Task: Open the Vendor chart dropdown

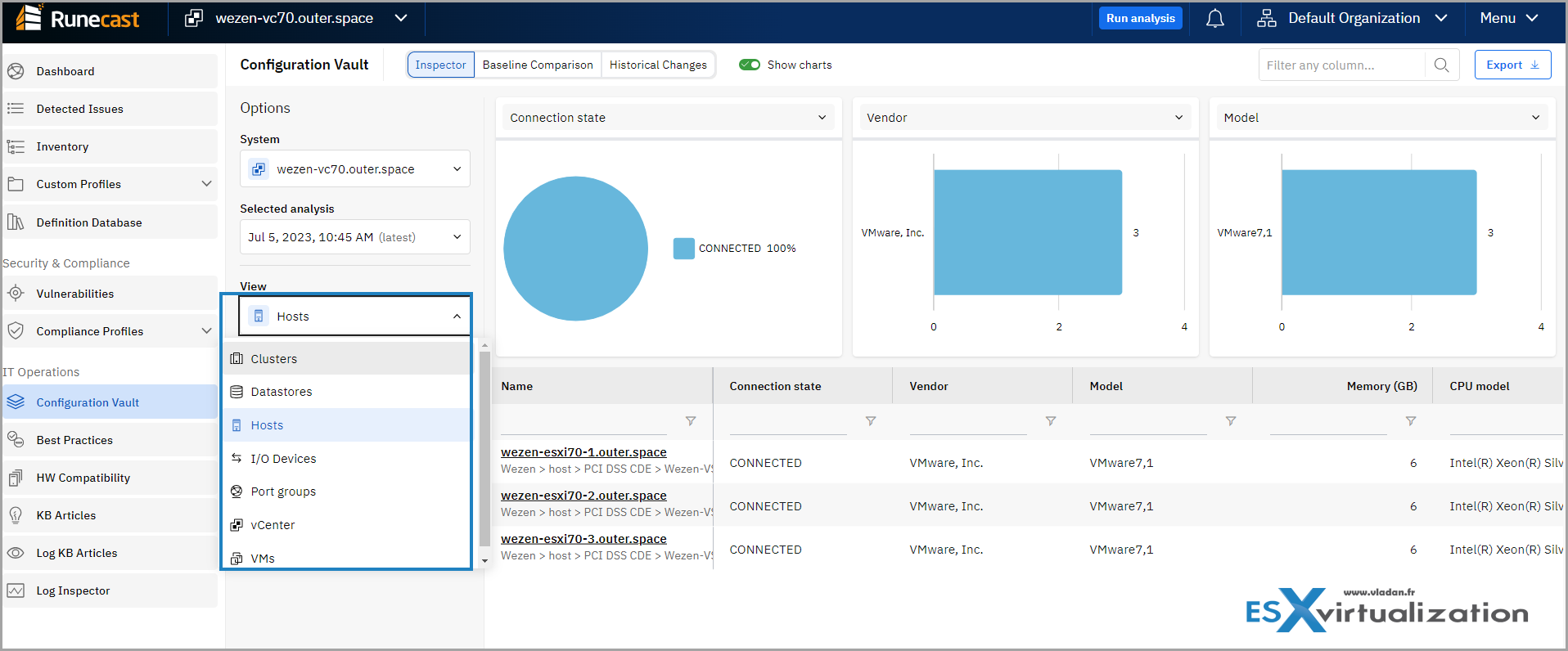Action: (x=1025, y=118)
